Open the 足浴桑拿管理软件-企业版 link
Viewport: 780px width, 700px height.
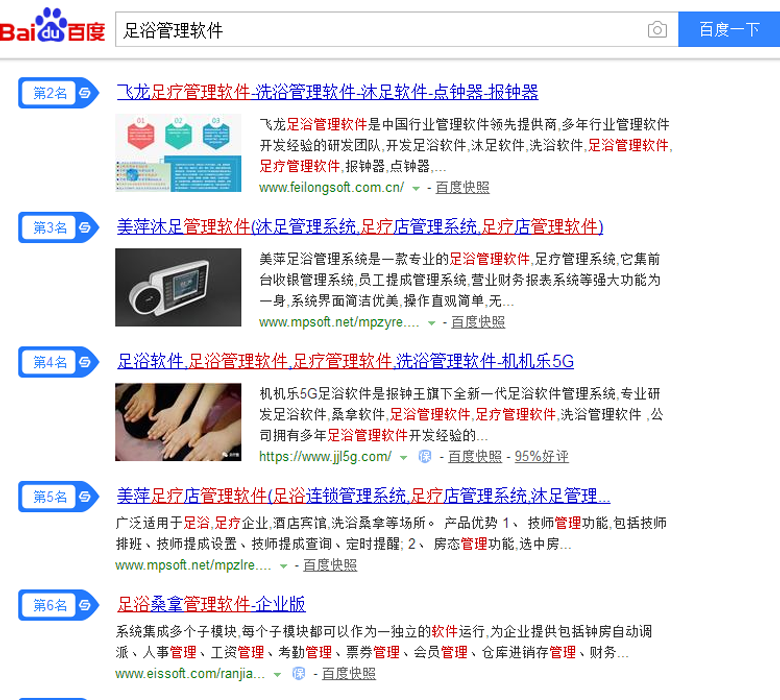tap(211, 604)
